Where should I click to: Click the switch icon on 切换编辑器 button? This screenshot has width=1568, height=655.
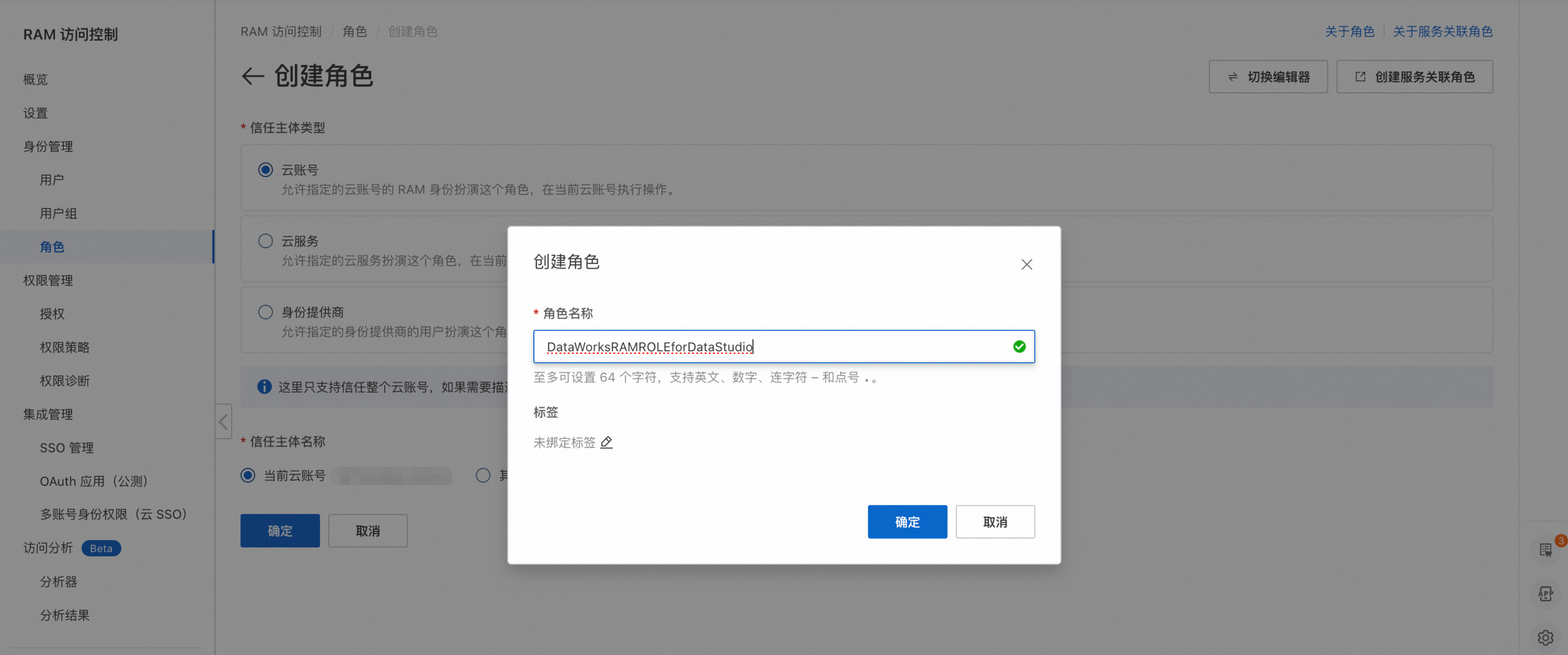tap(1232, 77)
